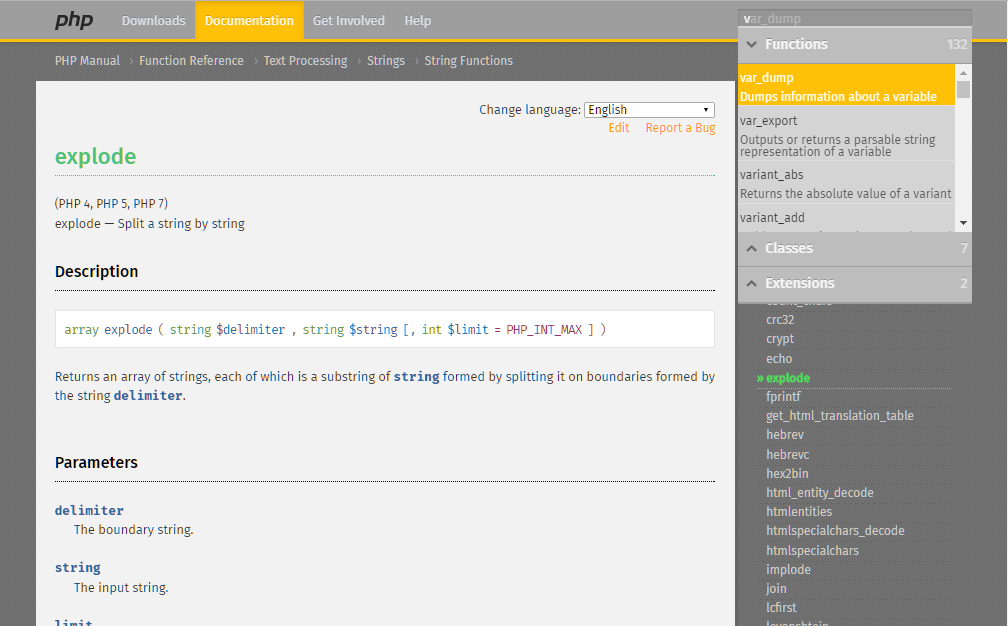This screenshot has height=626, width=1008.
Task: Click the Edit link
Action: coord(619,128)
